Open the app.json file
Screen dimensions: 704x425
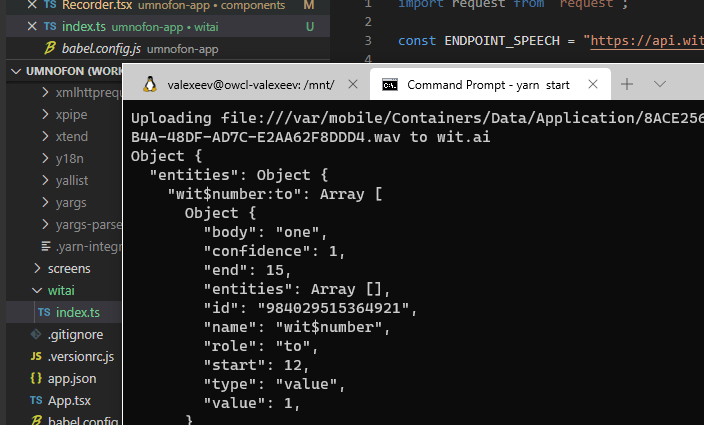(x=72, y=378)
